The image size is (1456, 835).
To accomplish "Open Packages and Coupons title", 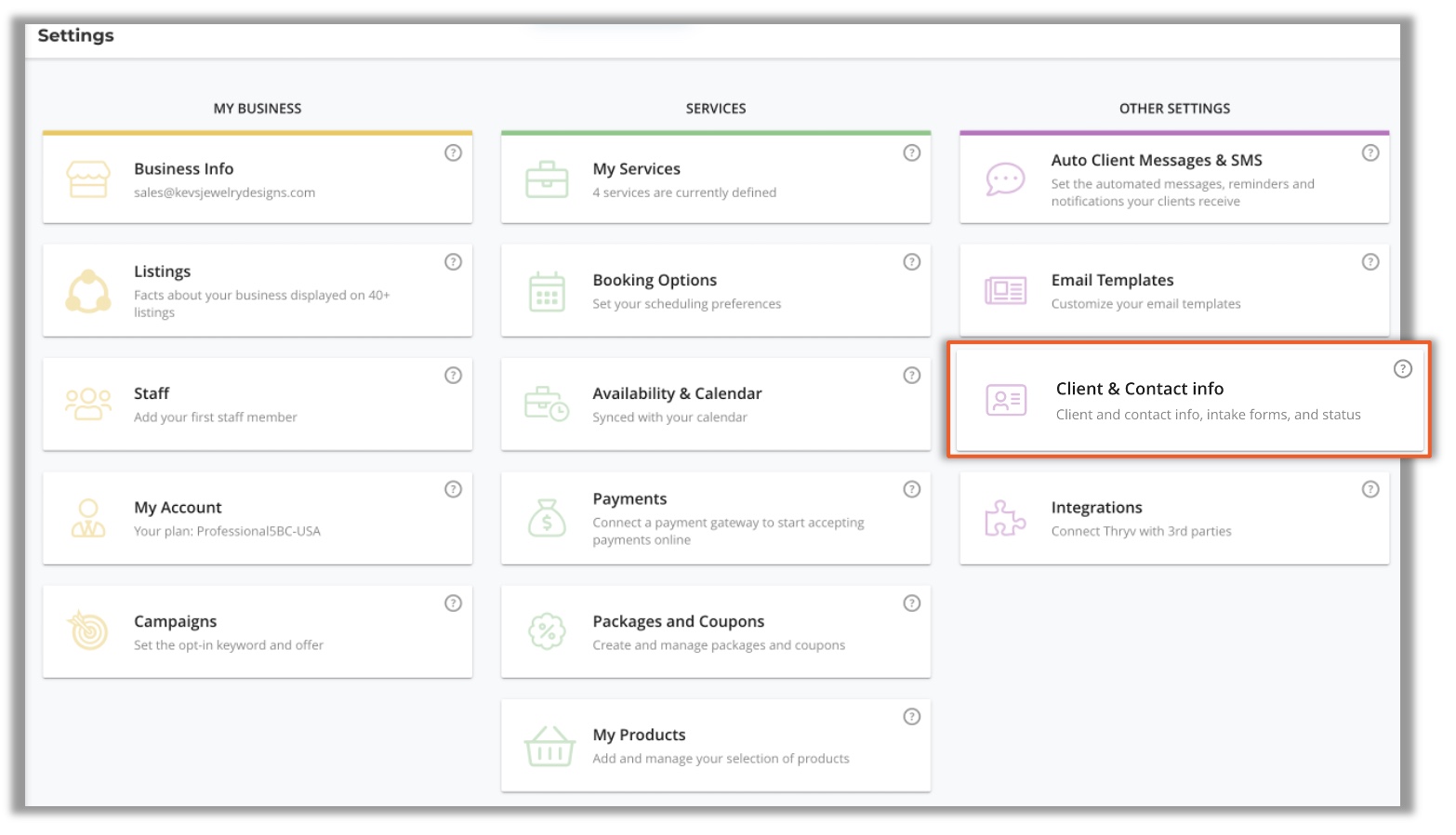I will tap(678, 621).
